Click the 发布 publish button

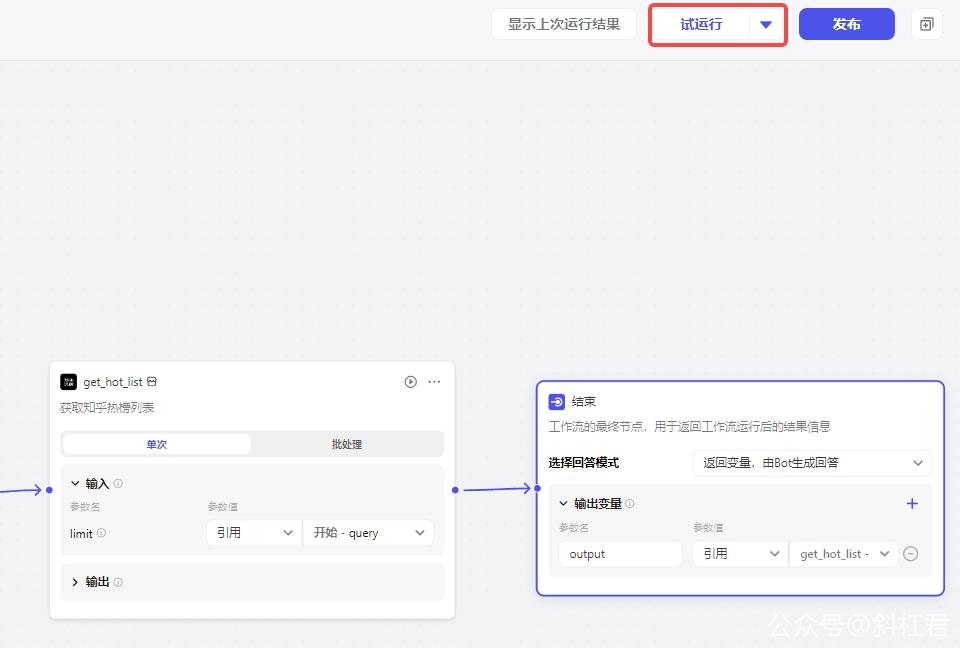click(x=847, y=24)
